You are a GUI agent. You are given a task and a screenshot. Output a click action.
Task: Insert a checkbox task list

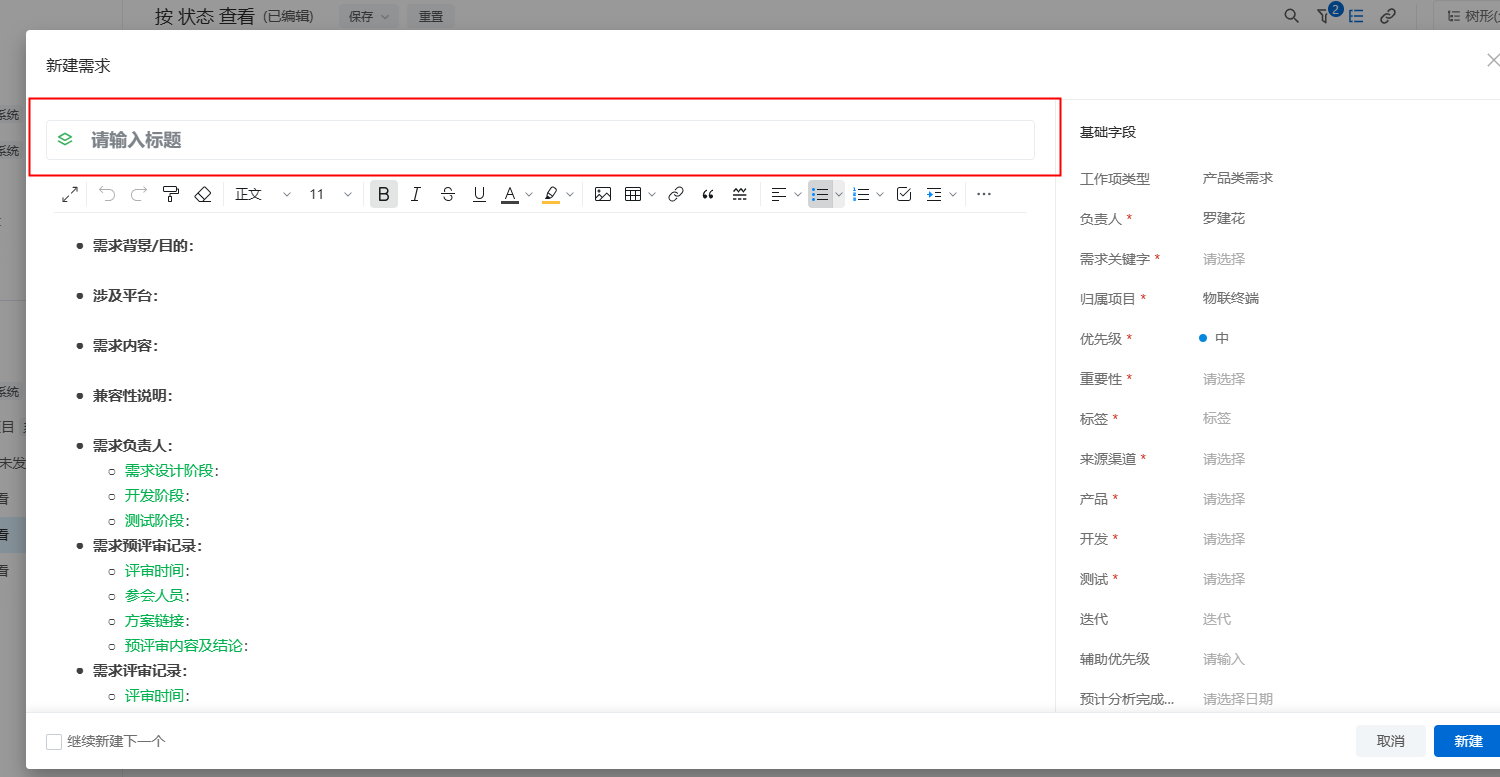point(904,194)
